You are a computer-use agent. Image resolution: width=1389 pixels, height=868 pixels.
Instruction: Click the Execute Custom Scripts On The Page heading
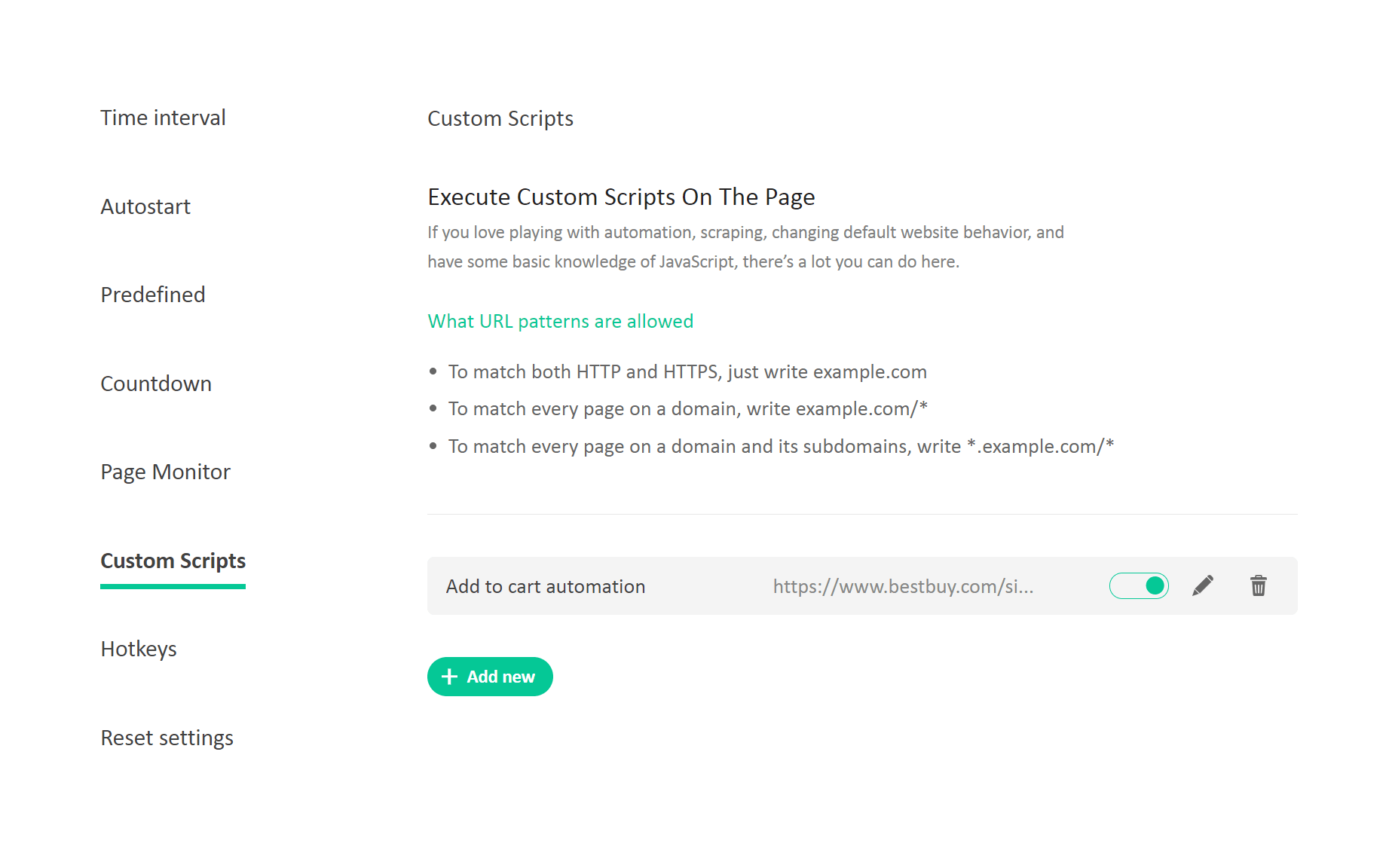click(x=621, y=197)
